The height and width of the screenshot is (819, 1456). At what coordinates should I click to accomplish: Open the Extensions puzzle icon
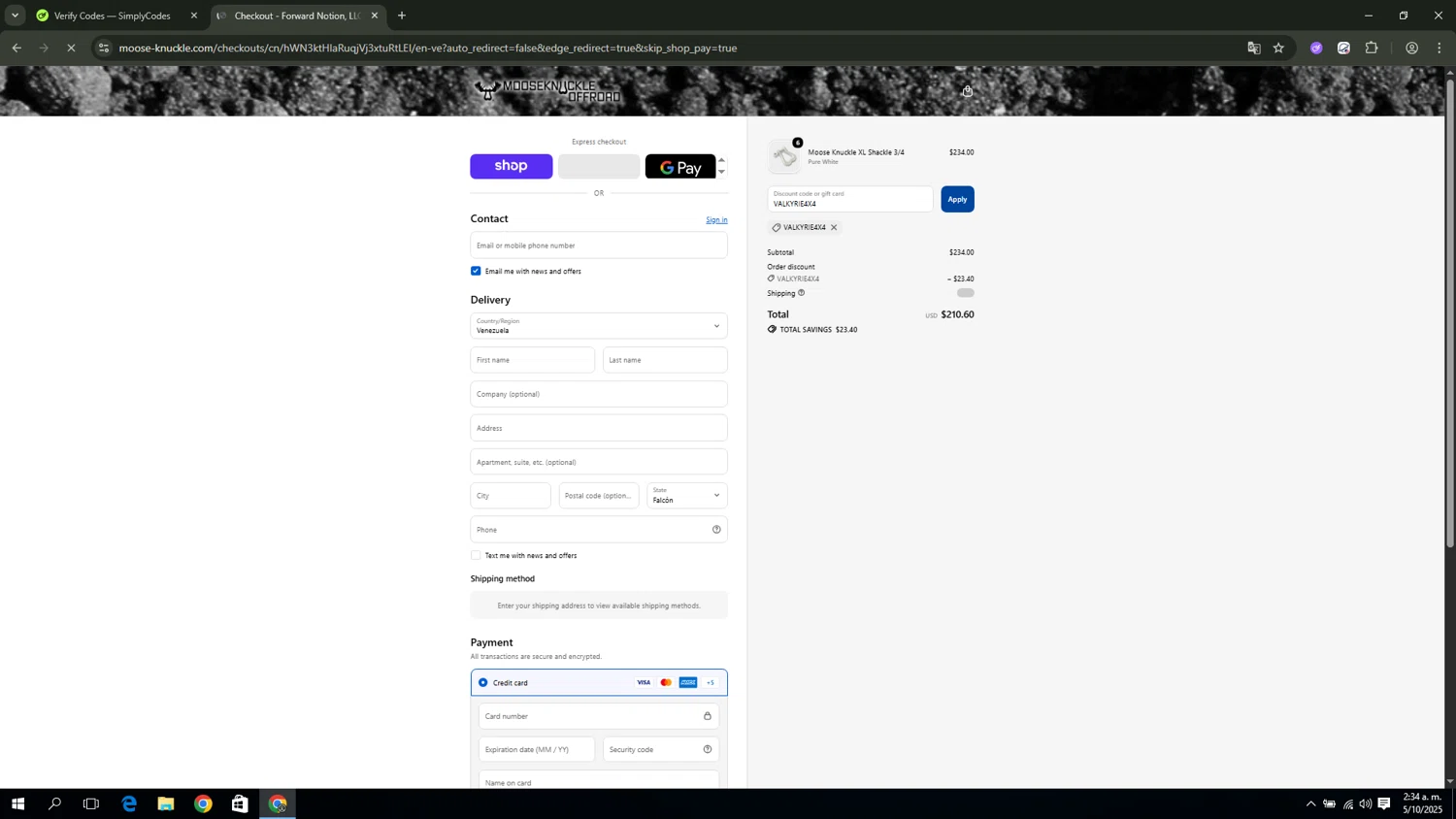[1372, 48]
